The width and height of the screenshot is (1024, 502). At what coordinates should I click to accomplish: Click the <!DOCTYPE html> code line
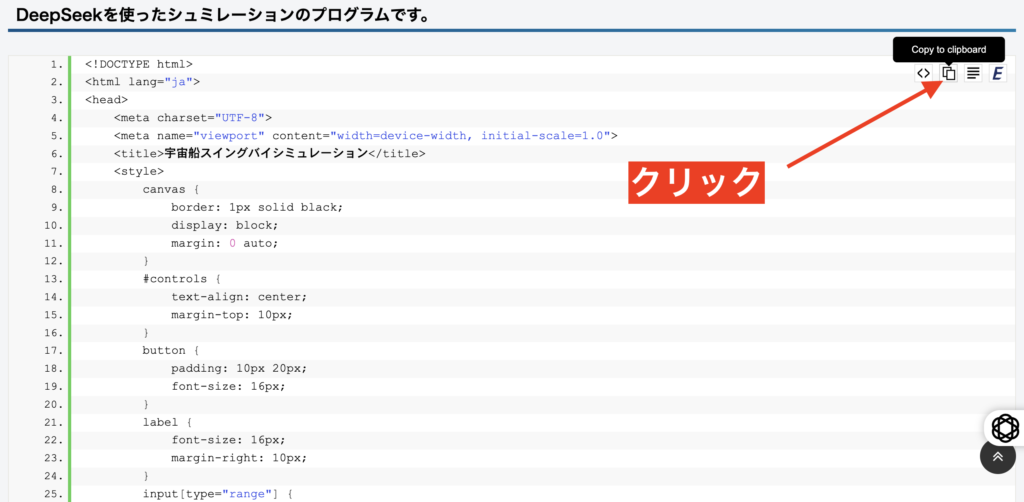[139, 64]
